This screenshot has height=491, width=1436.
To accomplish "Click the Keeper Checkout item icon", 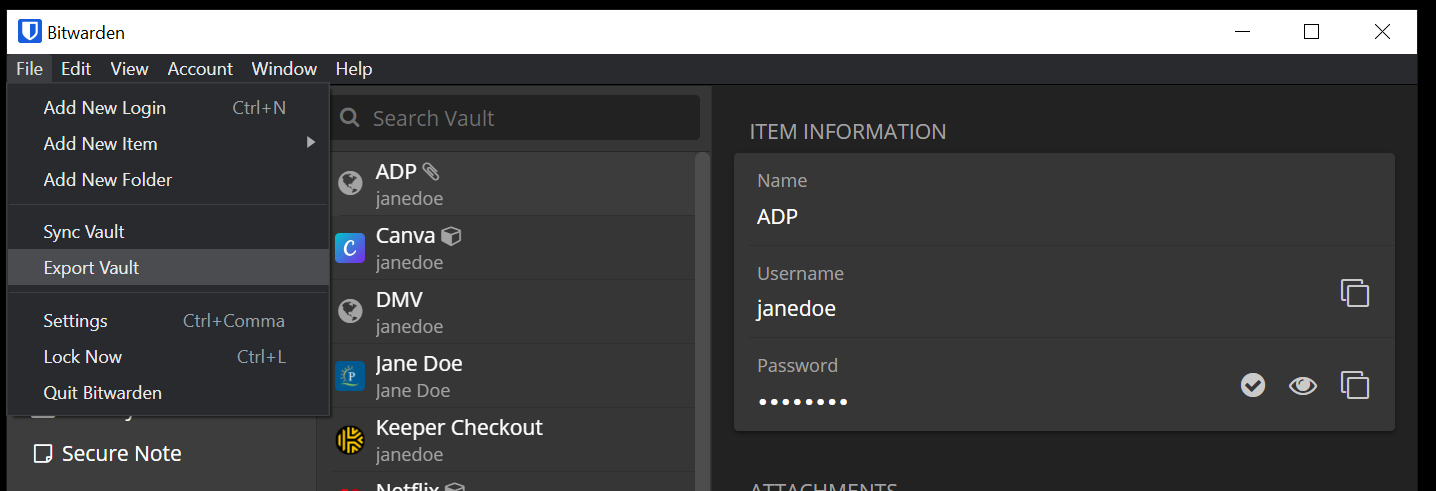I will click(350, 440).
